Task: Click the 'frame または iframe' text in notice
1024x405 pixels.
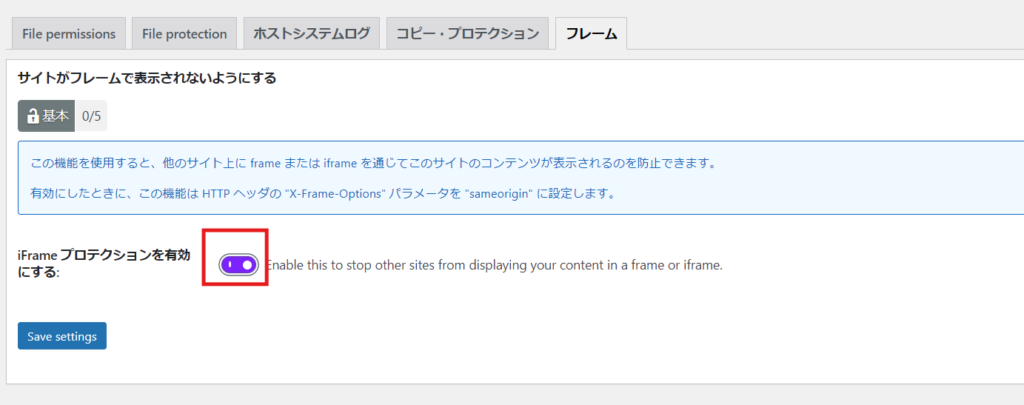Action: click(297, 163)
